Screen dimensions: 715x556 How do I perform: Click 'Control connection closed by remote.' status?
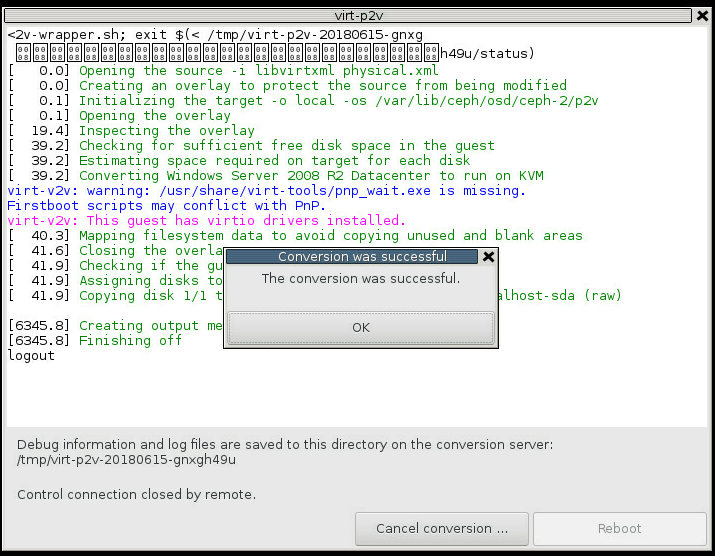click(x=137, y=495)
